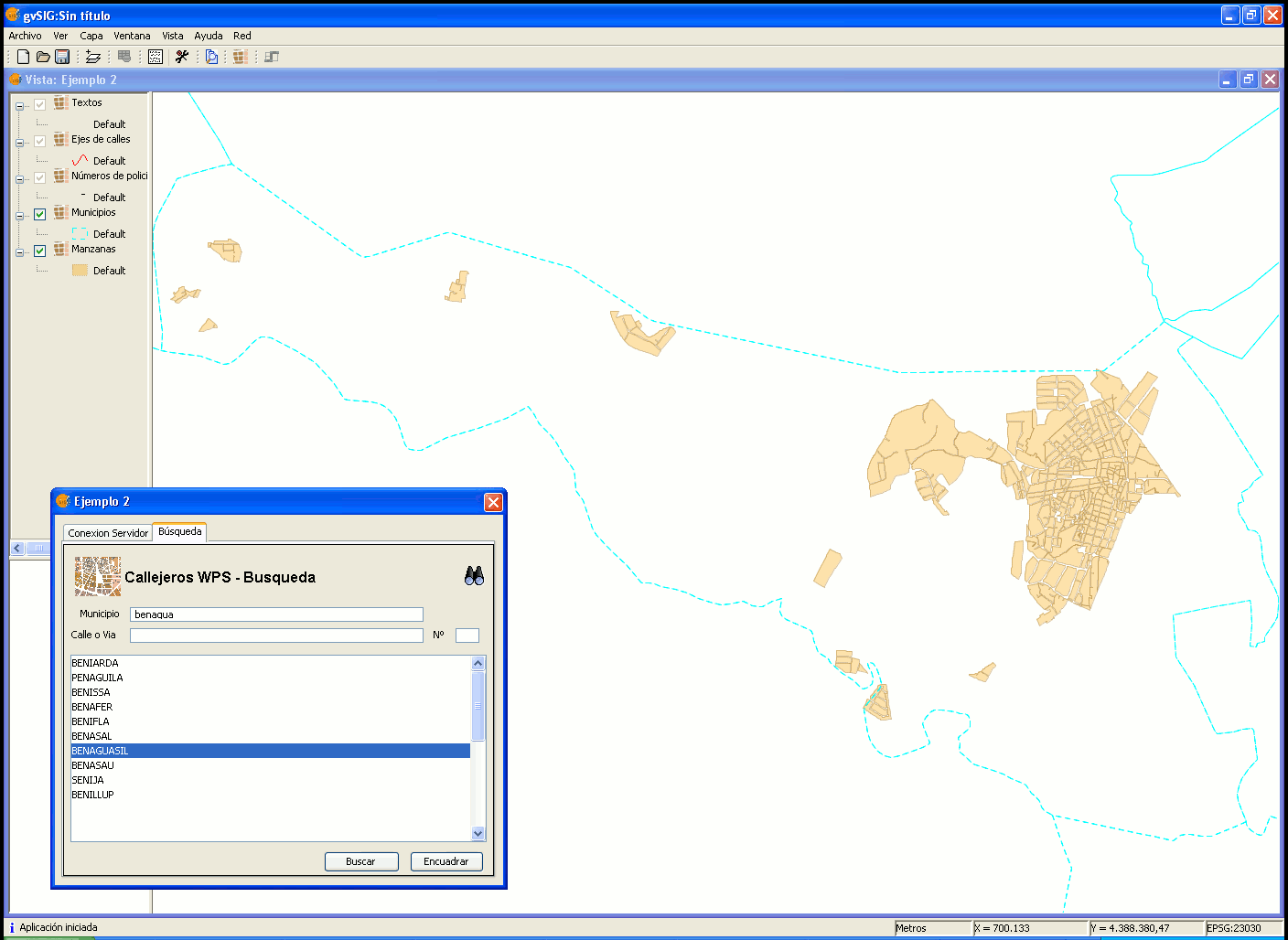Click the window layout toolbar icon

272,57
